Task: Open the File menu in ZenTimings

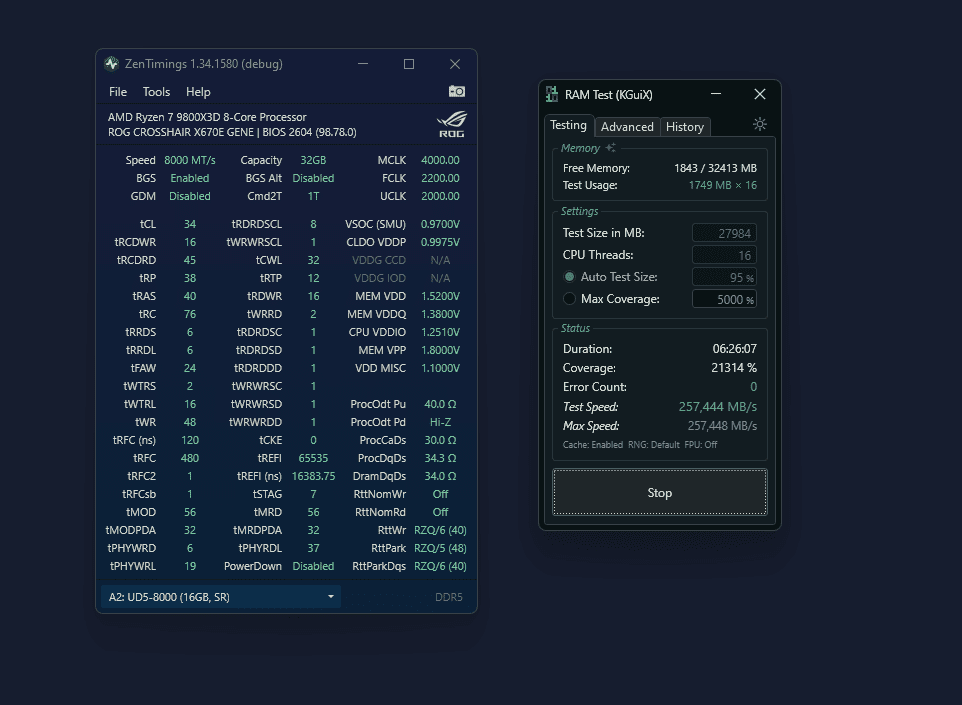Action: point(118,92)
